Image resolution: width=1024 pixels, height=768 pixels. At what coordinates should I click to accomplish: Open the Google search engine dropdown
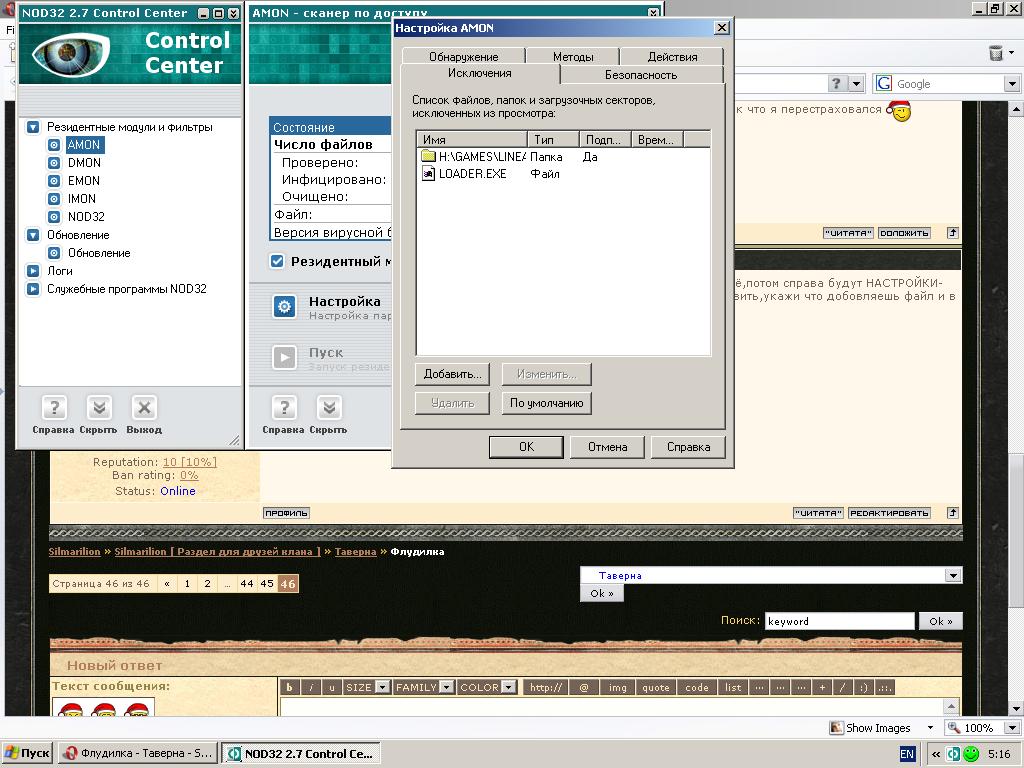tap(1012, 84)
